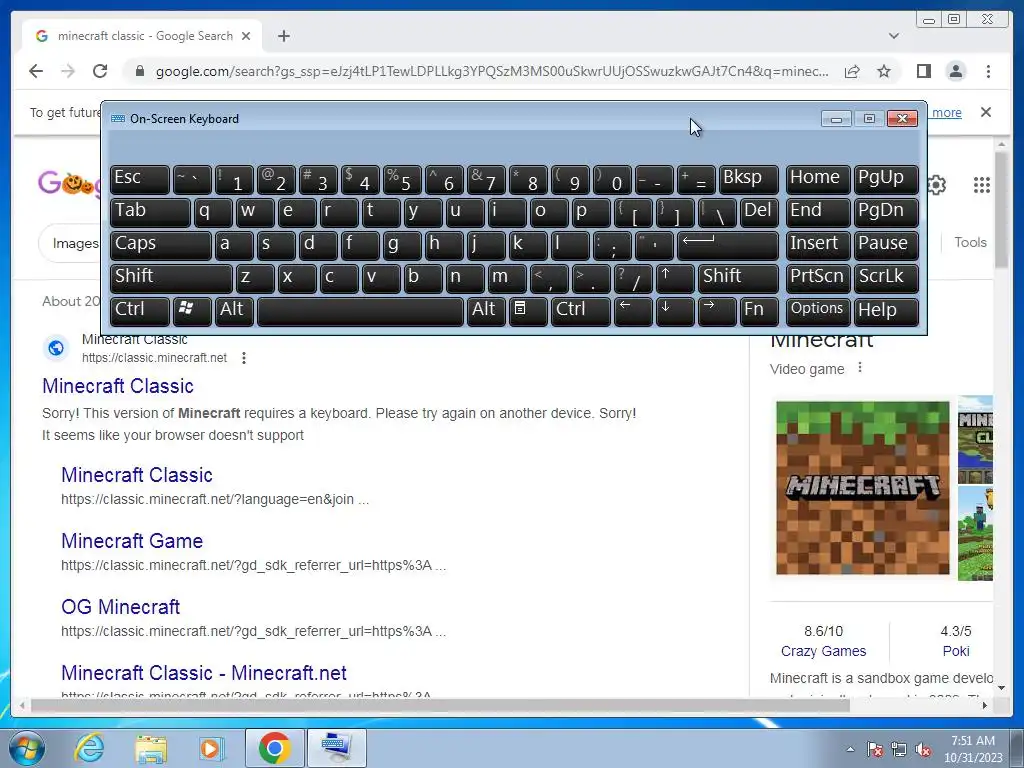Toggle the Fn key on keyboard

tap(759, 310)
